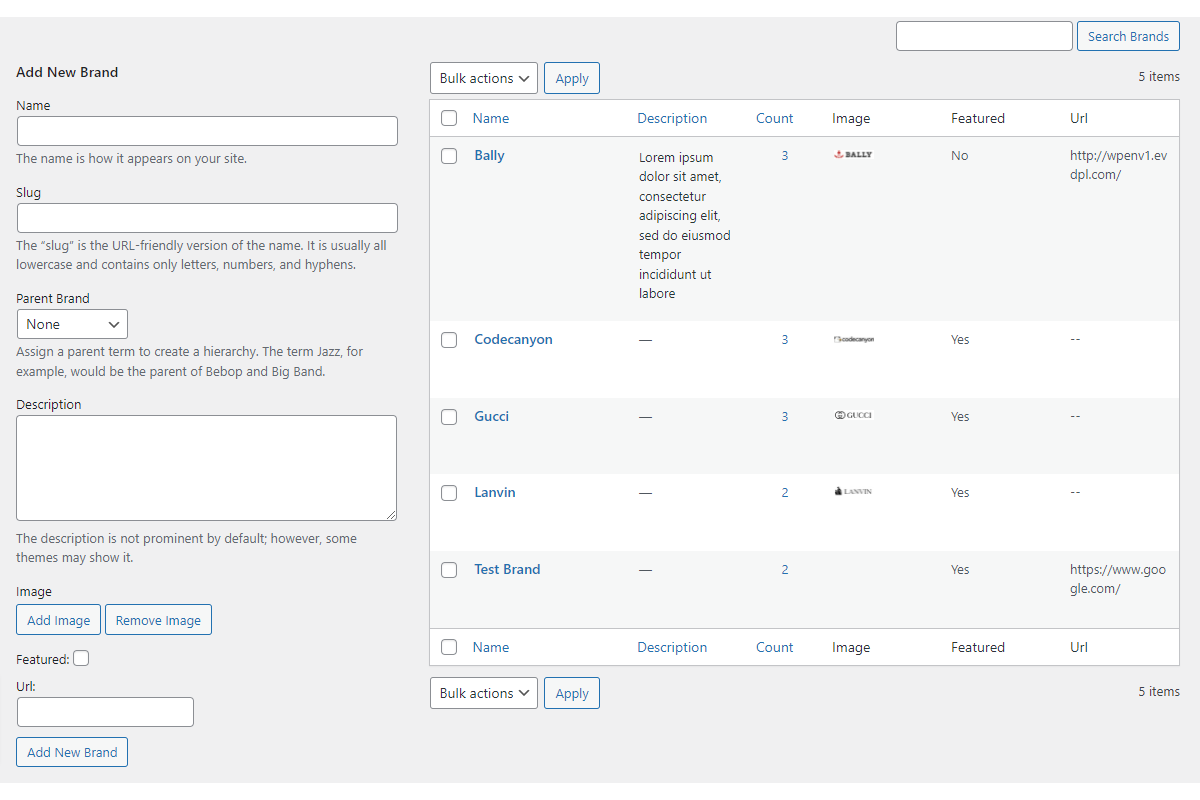
Task: Click the Codecanyon brand logo thumbnail
Action: coord(853,339)
